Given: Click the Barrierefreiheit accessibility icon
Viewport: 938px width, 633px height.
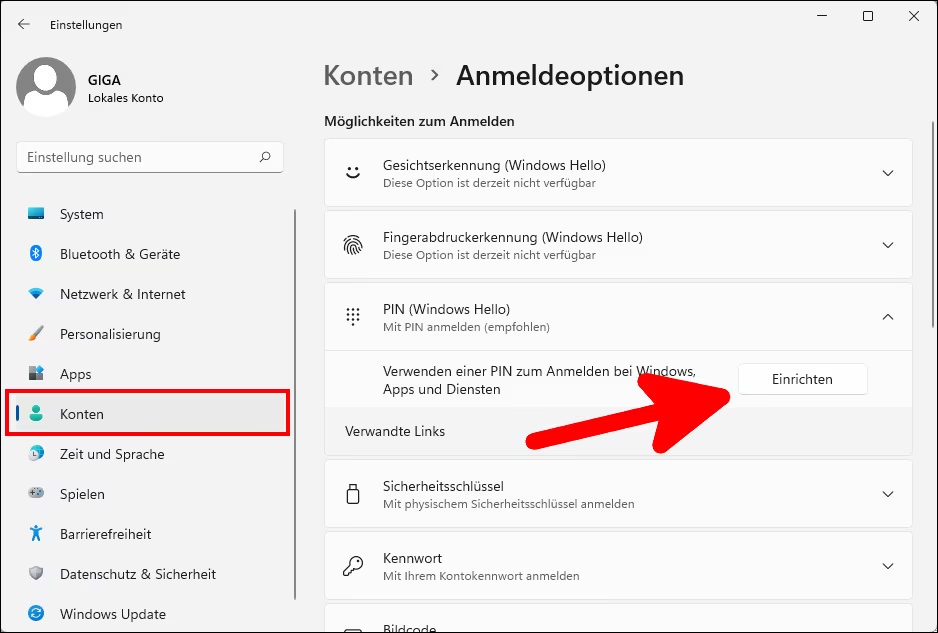Looking at the screenshot, I should click(x=37, y=534).
